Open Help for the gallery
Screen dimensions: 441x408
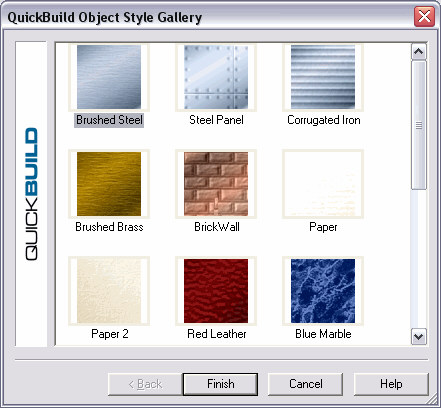tap(391, 384)
